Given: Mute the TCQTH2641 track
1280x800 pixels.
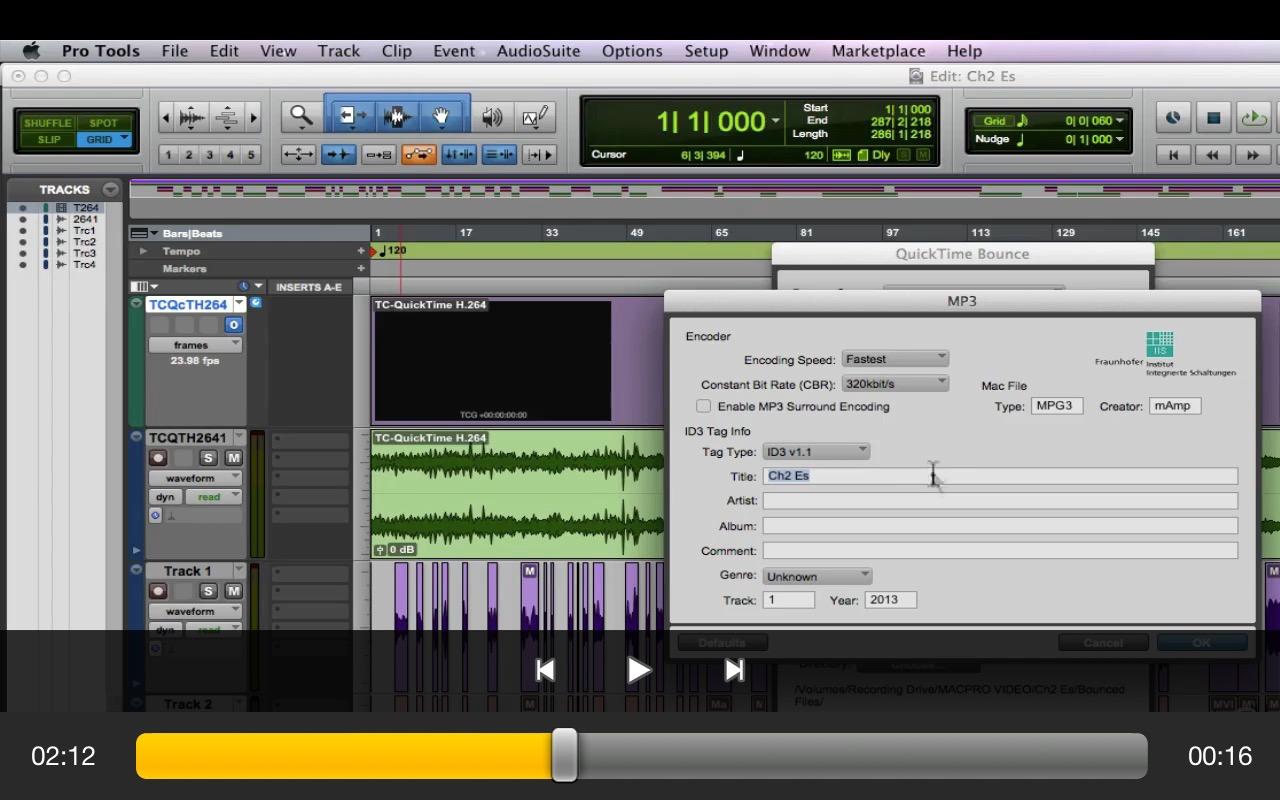Looking at the screenshot, I should pos(233,458).
